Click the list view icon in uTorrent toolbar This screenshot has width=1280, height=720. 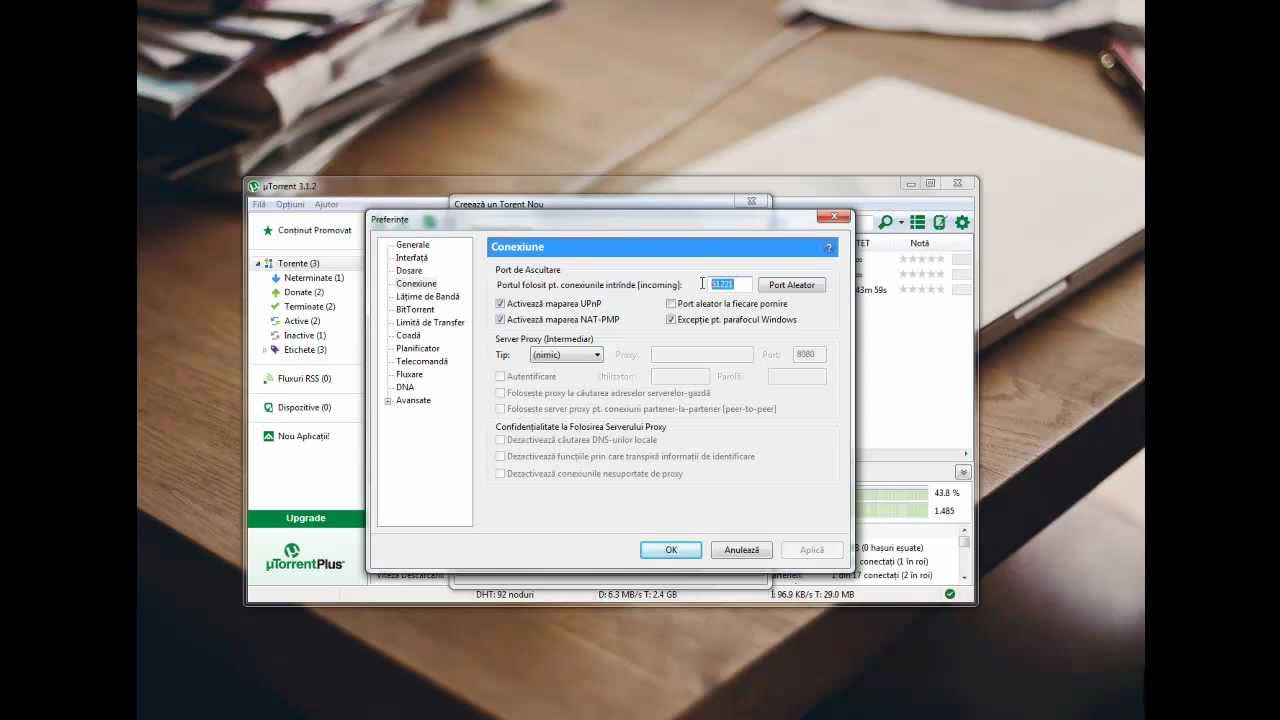(x=917, y=223)
